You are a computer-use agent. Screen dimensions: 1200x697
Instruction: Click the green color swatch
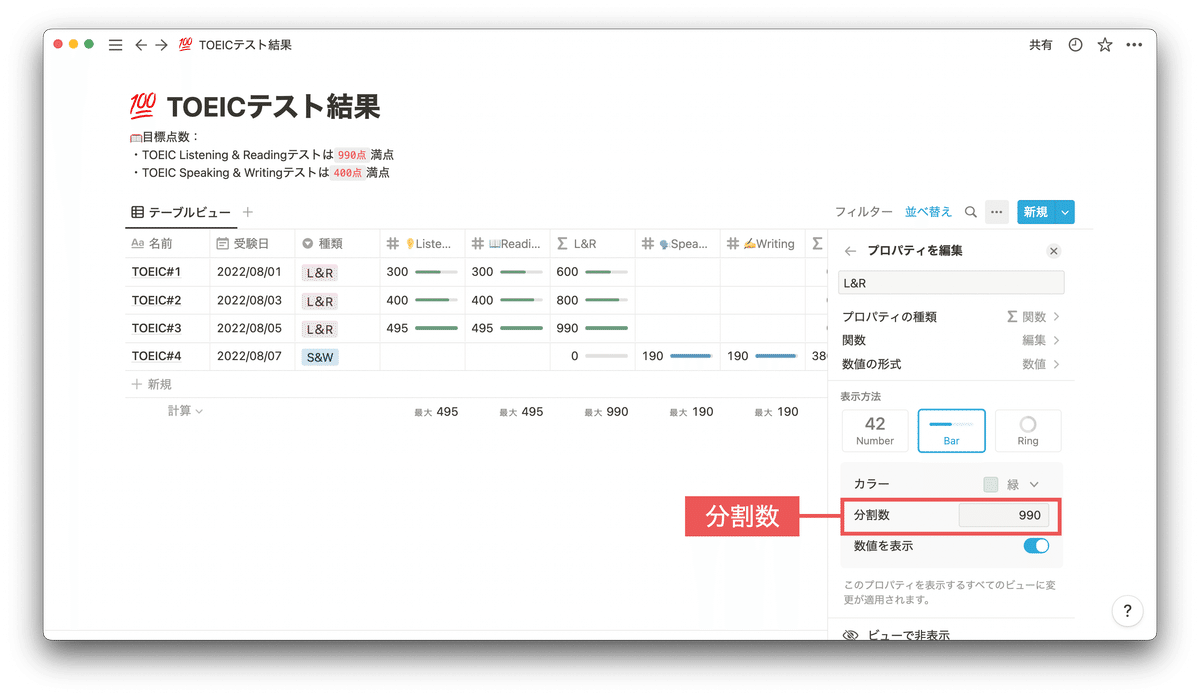point(991,484)
